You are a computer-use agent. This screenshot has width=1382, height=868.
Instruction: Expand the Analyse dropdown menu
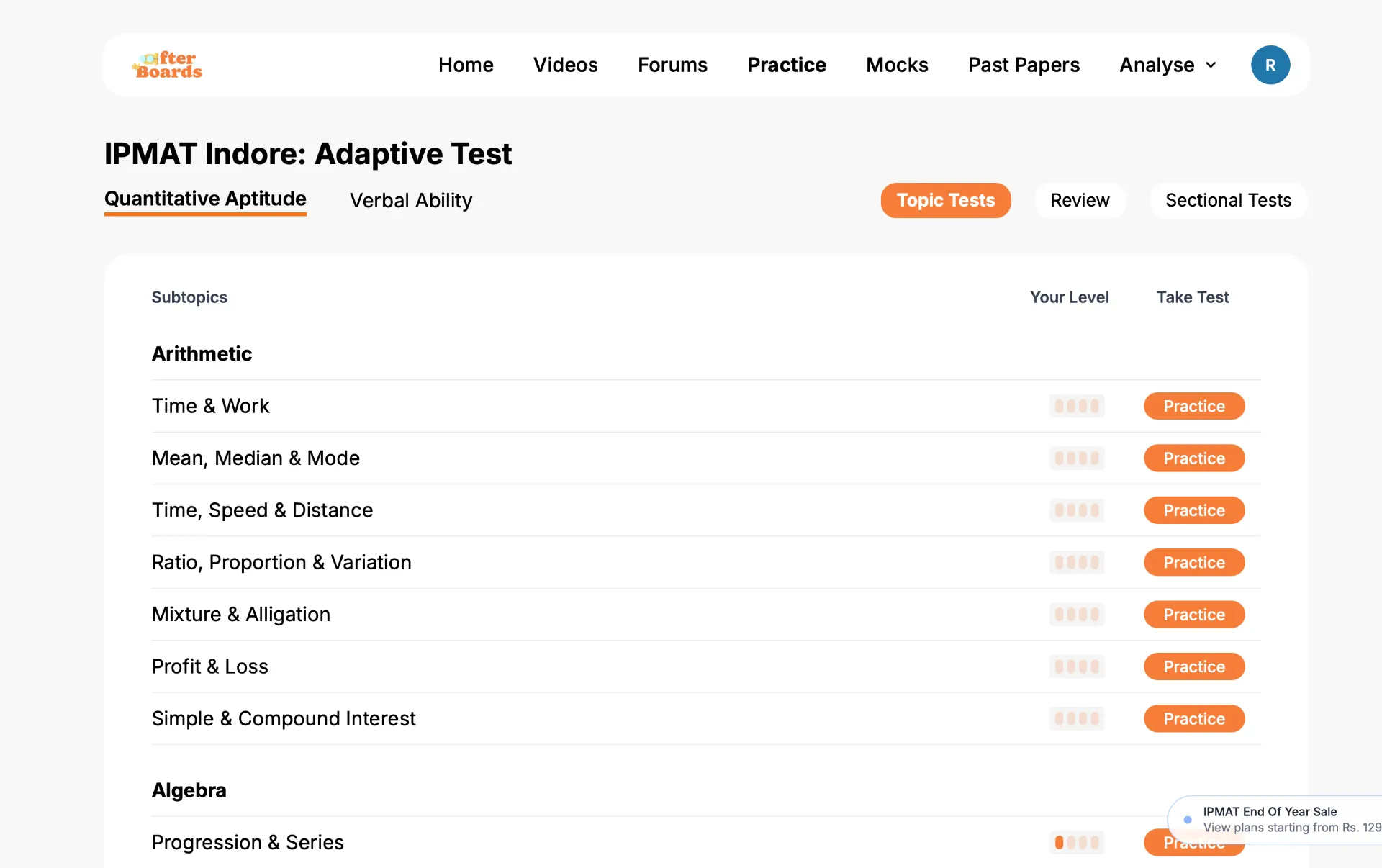pos(1168,65)
